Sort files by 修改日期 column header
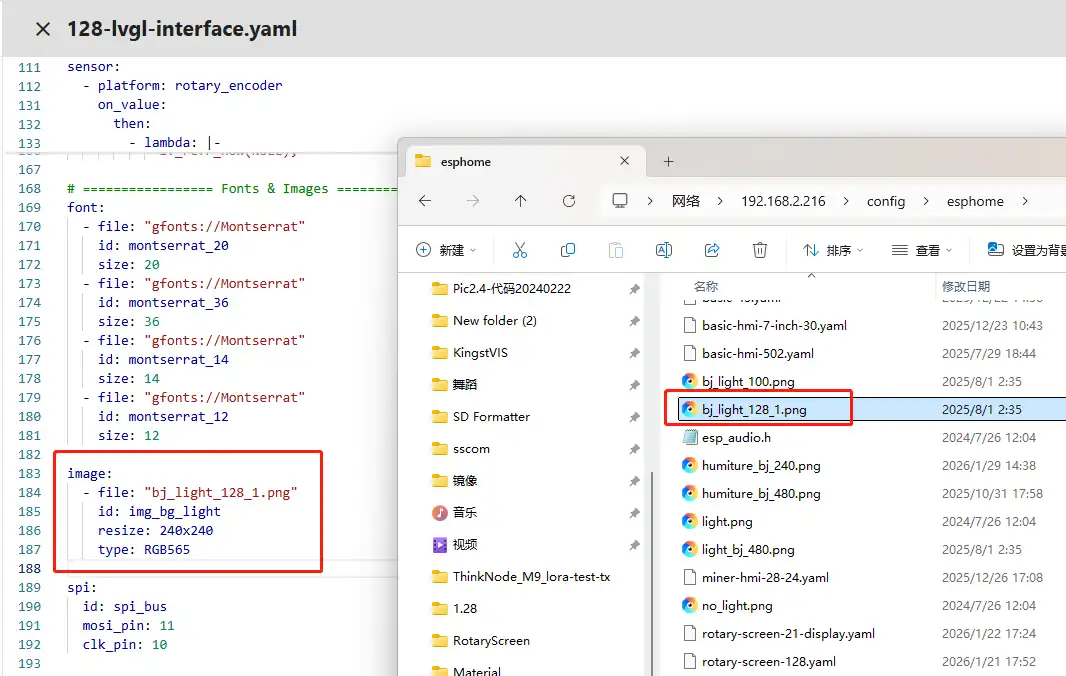 click(965, 287)
